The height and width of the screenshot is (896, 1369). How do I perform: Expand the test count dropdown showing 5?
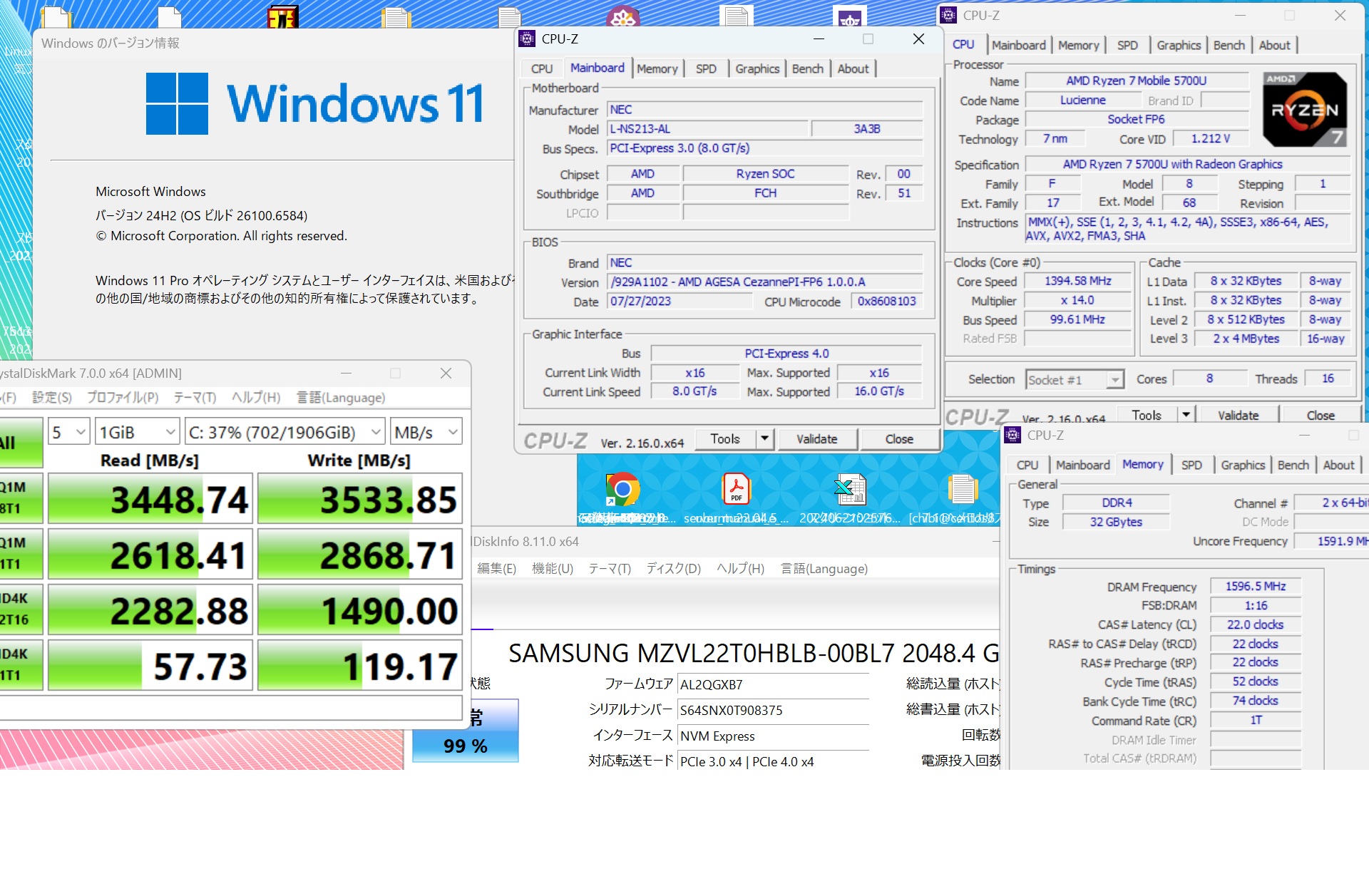68,432
